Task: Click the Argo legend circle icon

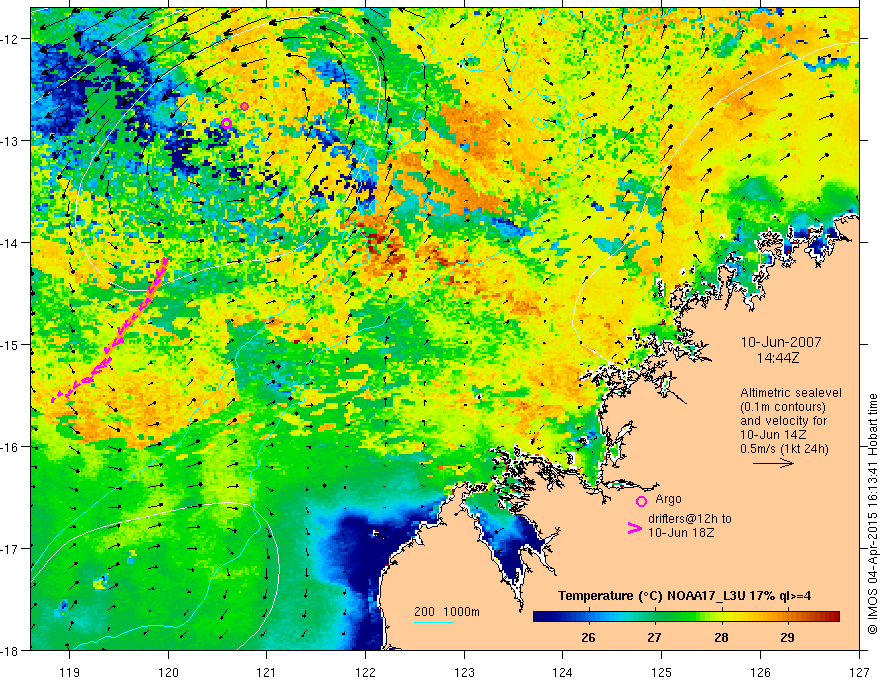Action: pos(641,501)
